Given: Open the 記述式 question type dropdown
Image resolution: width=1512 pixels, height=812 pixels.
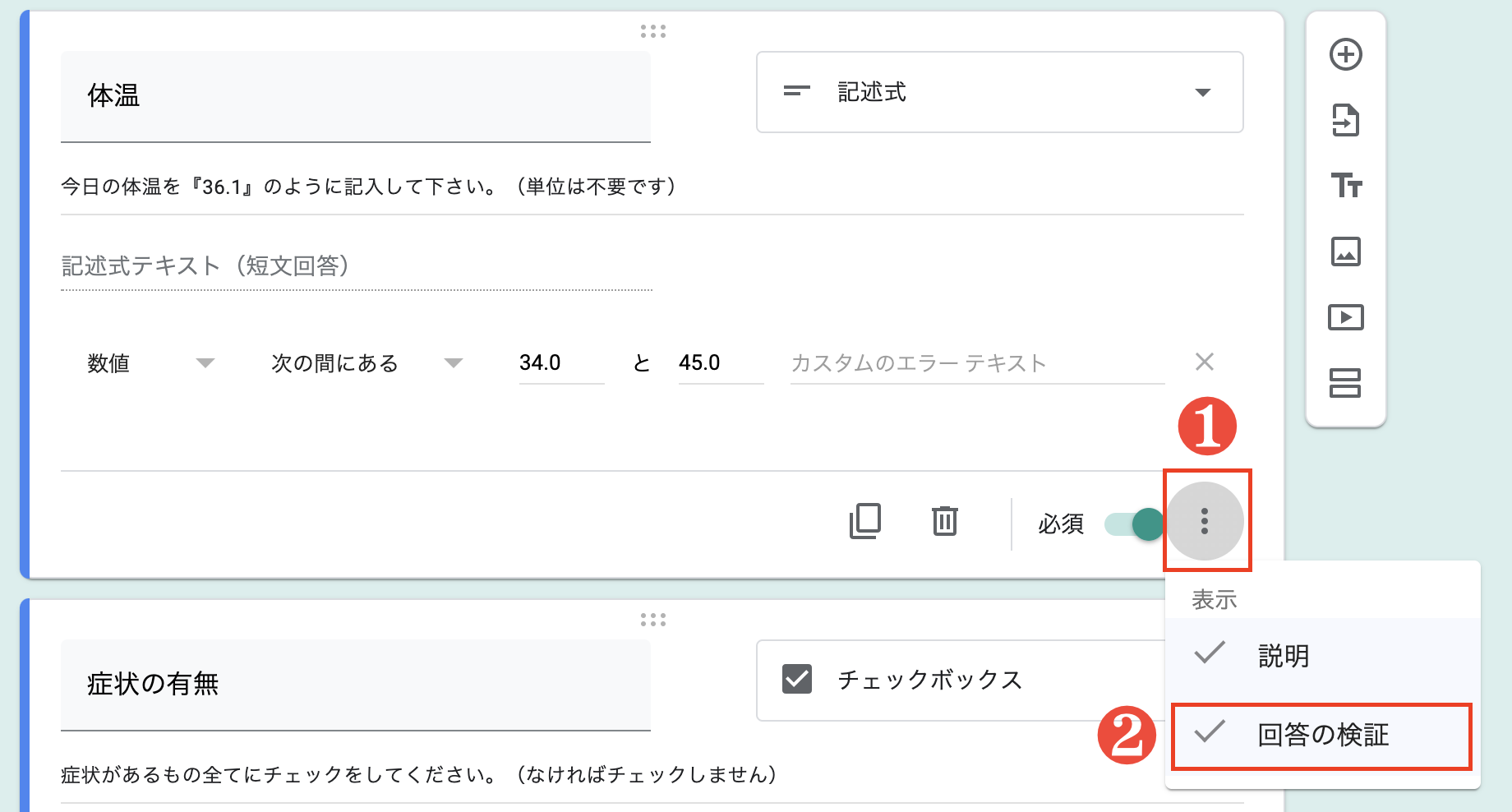Looking at the screenshot, I should (x=999, y=92).
